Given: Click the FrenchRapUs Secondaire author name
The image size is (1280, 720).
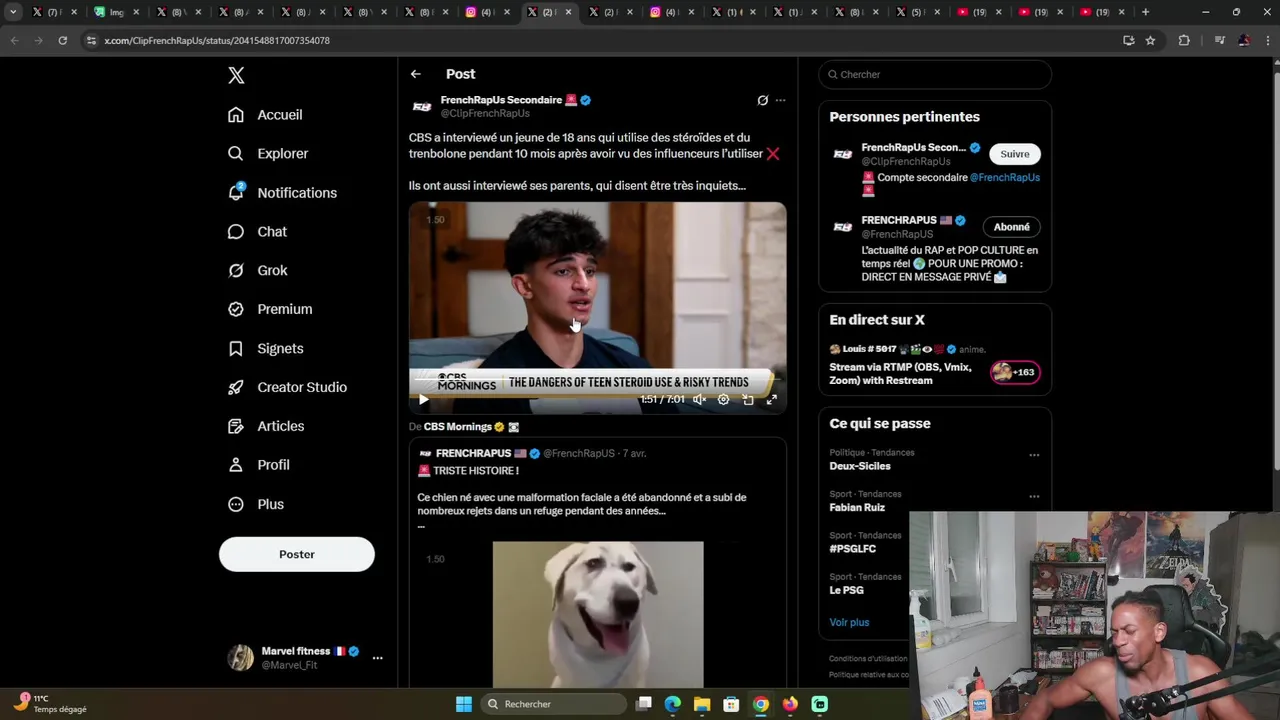Looking at the screenshot, I should pyautogui.click(x=501, y=100).
